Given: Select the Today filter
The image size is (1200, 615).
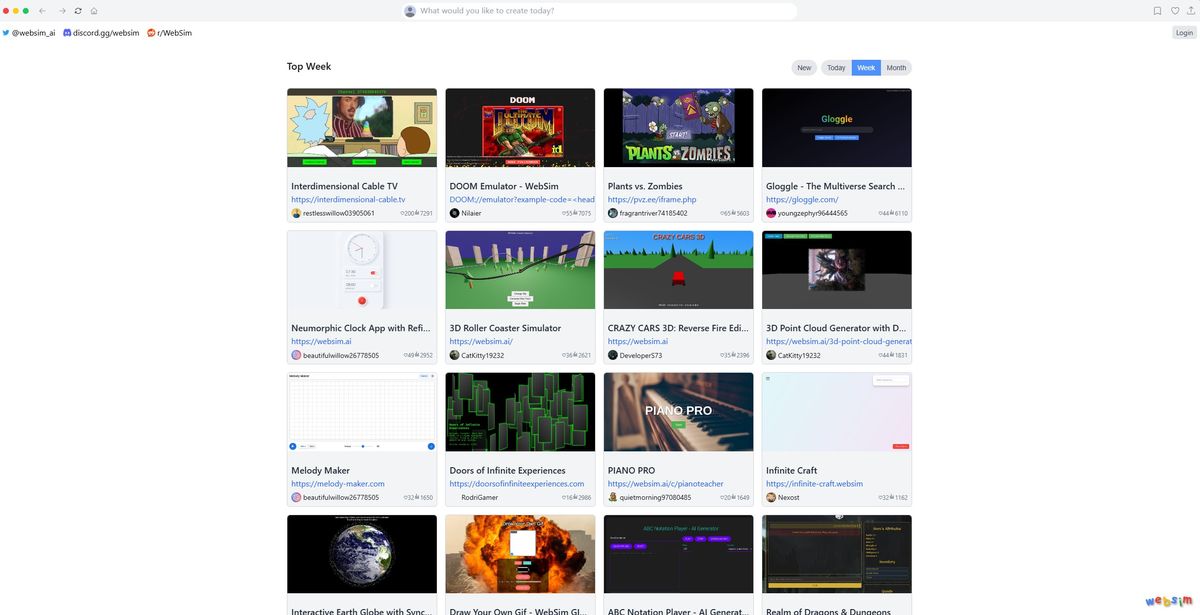Looking at the screenshot, I should coord(835,67).
